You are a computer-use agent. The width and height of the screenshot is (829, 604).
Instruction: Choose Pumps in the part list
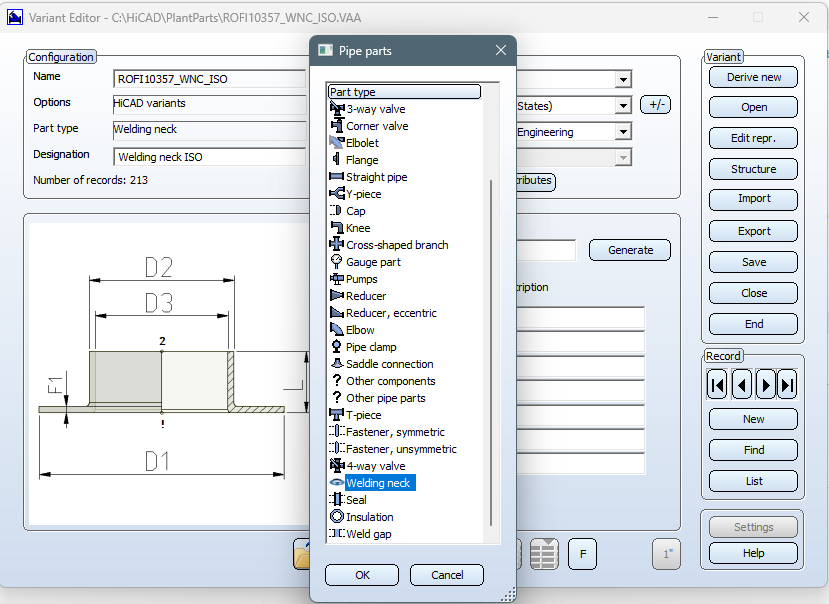point(361,279)
